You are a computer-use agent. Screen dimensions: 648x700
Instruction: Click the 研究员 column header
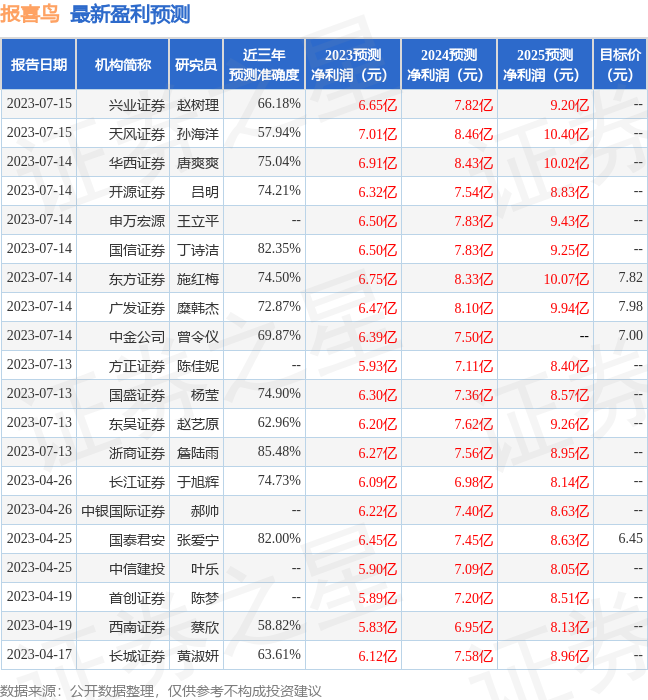pyautogui.click(x=196, y=65)
